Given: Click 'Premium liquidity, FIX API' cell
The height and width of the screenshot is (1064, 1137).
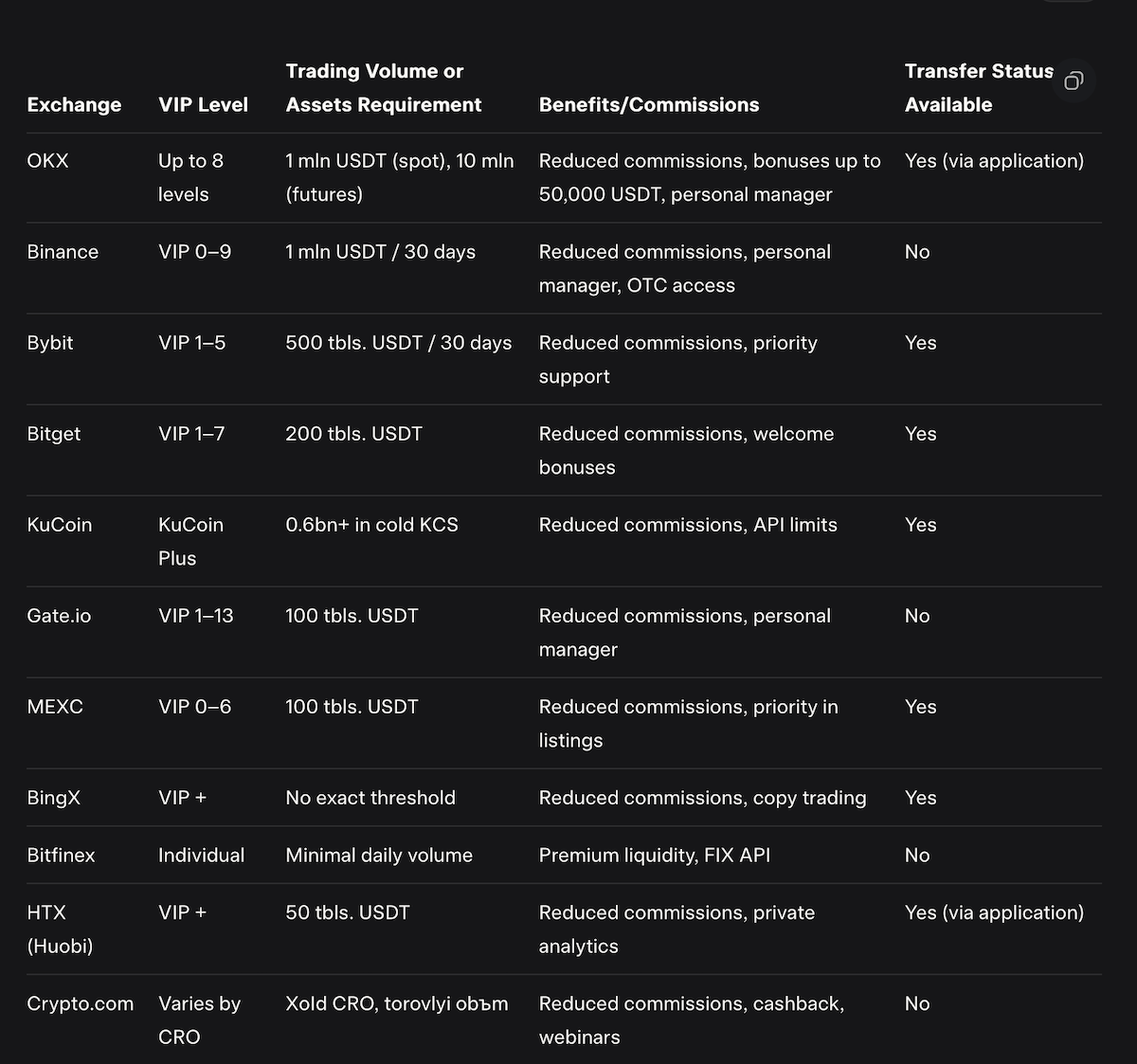Looking at the screenshot, I should [x=655, y=856].
